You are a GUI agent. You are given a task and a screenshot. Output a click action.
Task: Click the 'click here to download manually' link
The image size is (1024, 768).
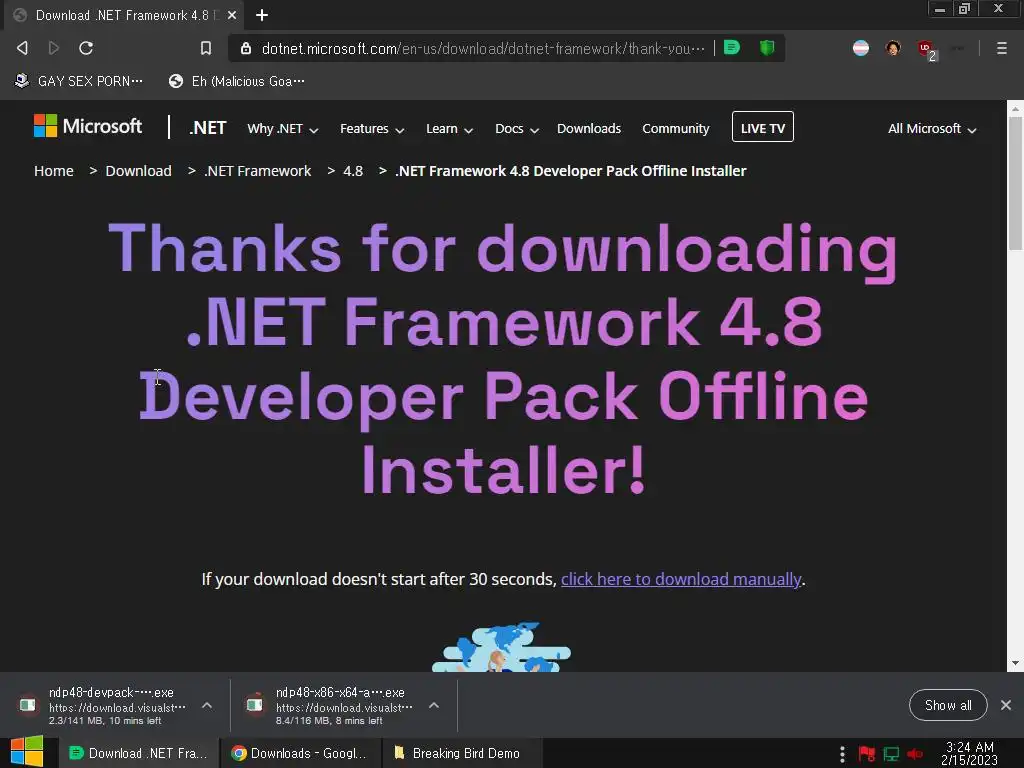pyautogui.click(x=680, y=579)
